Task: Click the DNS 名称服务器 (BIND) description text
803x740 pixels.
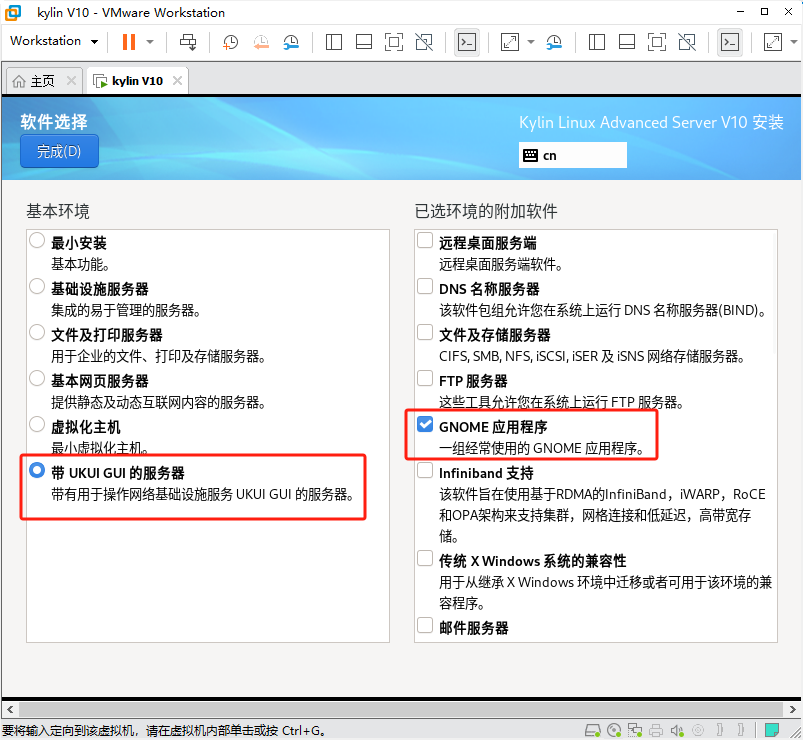Action: (x=603, y=310)
